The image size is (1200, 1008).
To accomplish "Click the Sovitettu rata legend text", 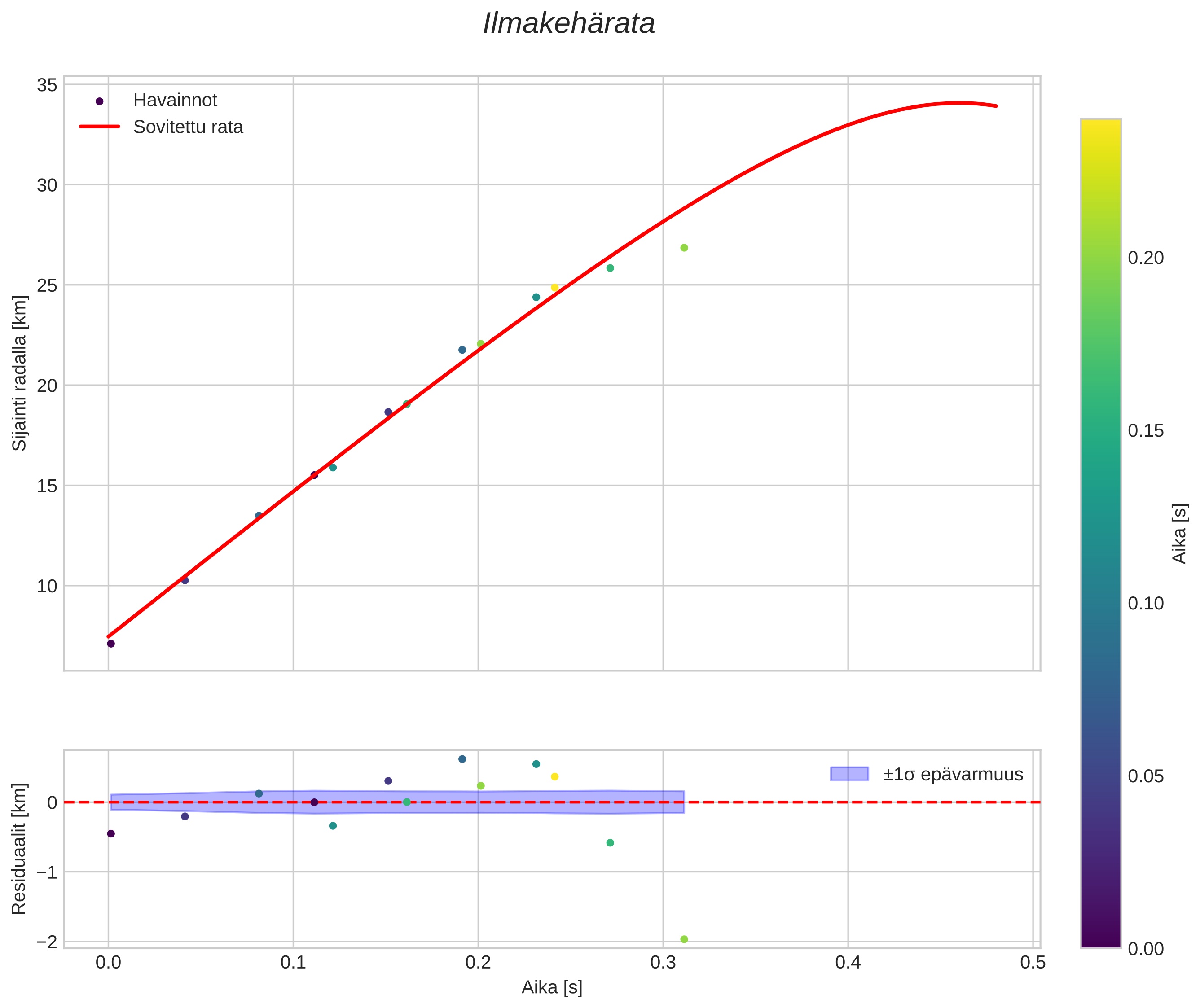I will (188, 127).
